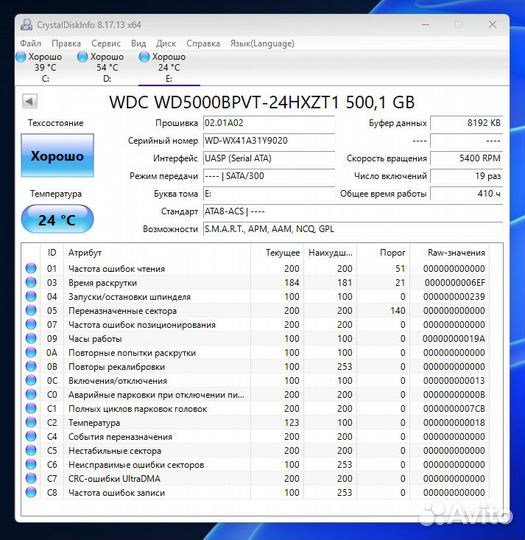
Task: Click status icon of attribute 03 row
Action: 31,282
